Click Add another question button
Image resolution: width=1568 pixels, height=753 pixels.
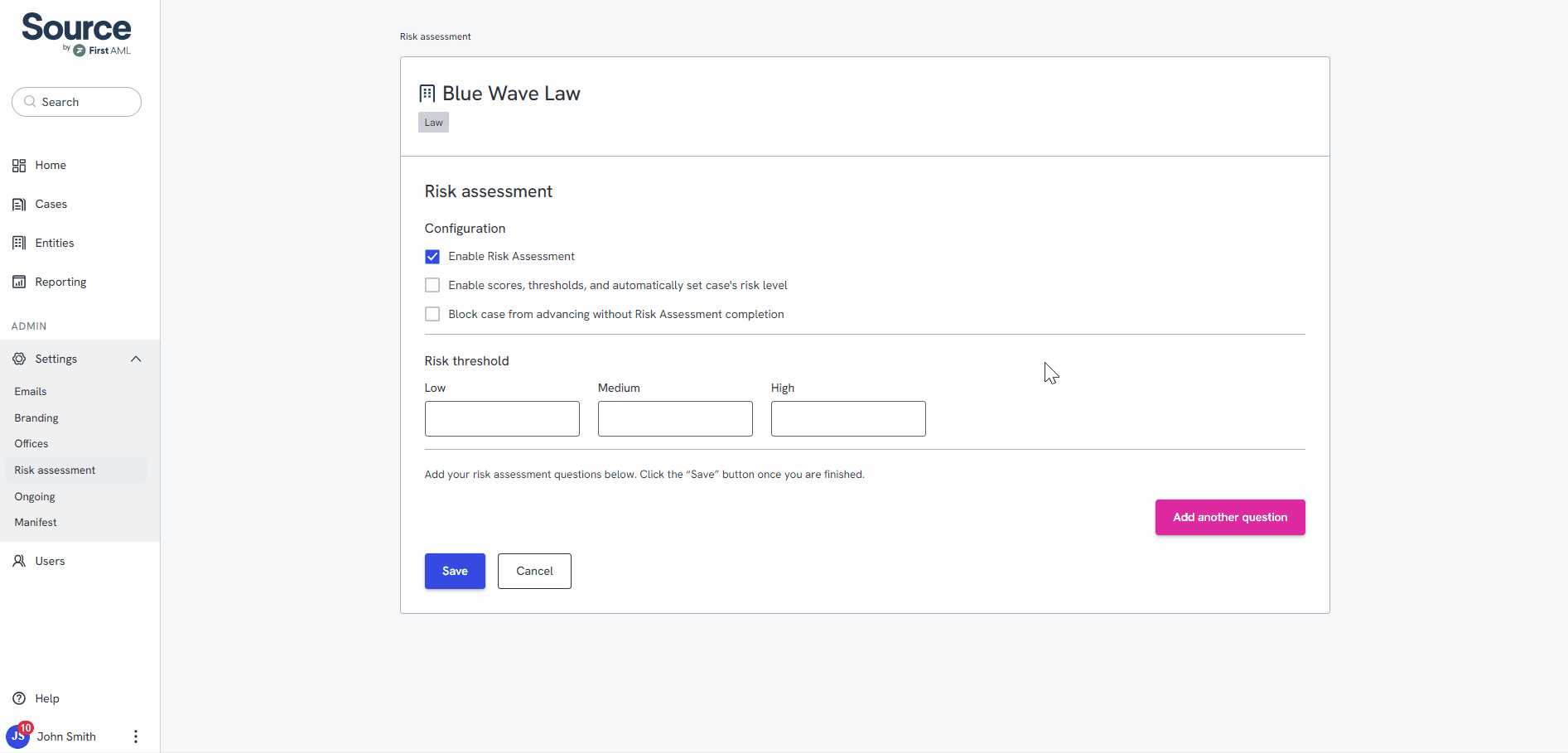1230,517
